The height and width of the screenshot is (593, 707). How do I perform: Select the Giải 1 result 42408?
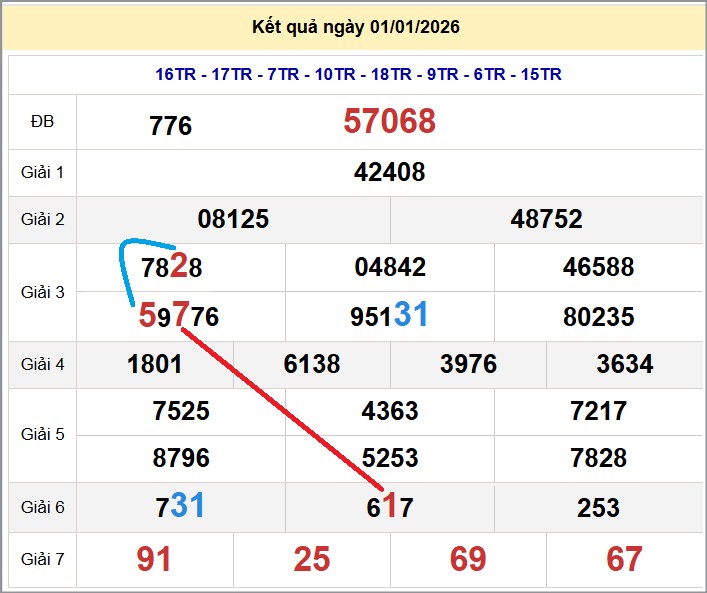tap(389, 172)
